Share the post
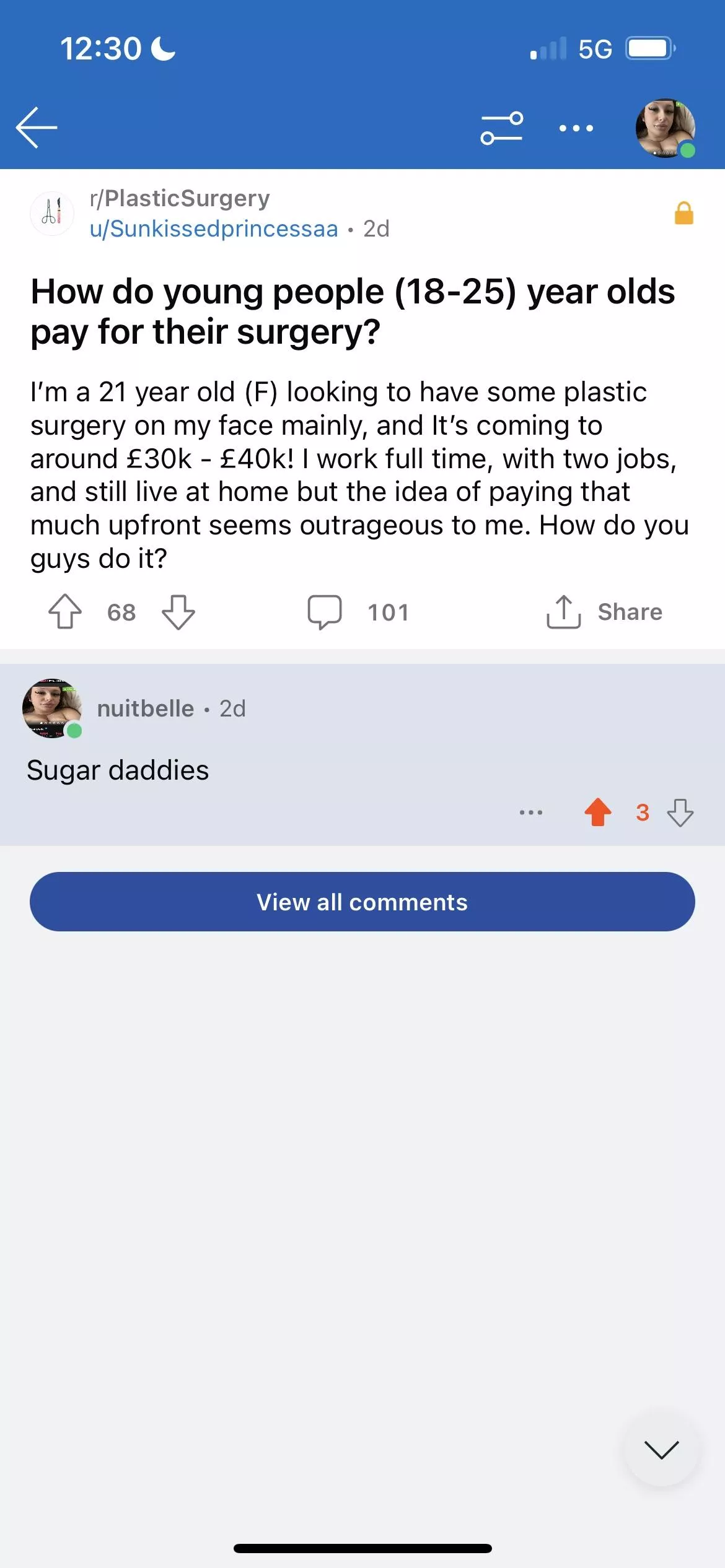 point(604,612)
